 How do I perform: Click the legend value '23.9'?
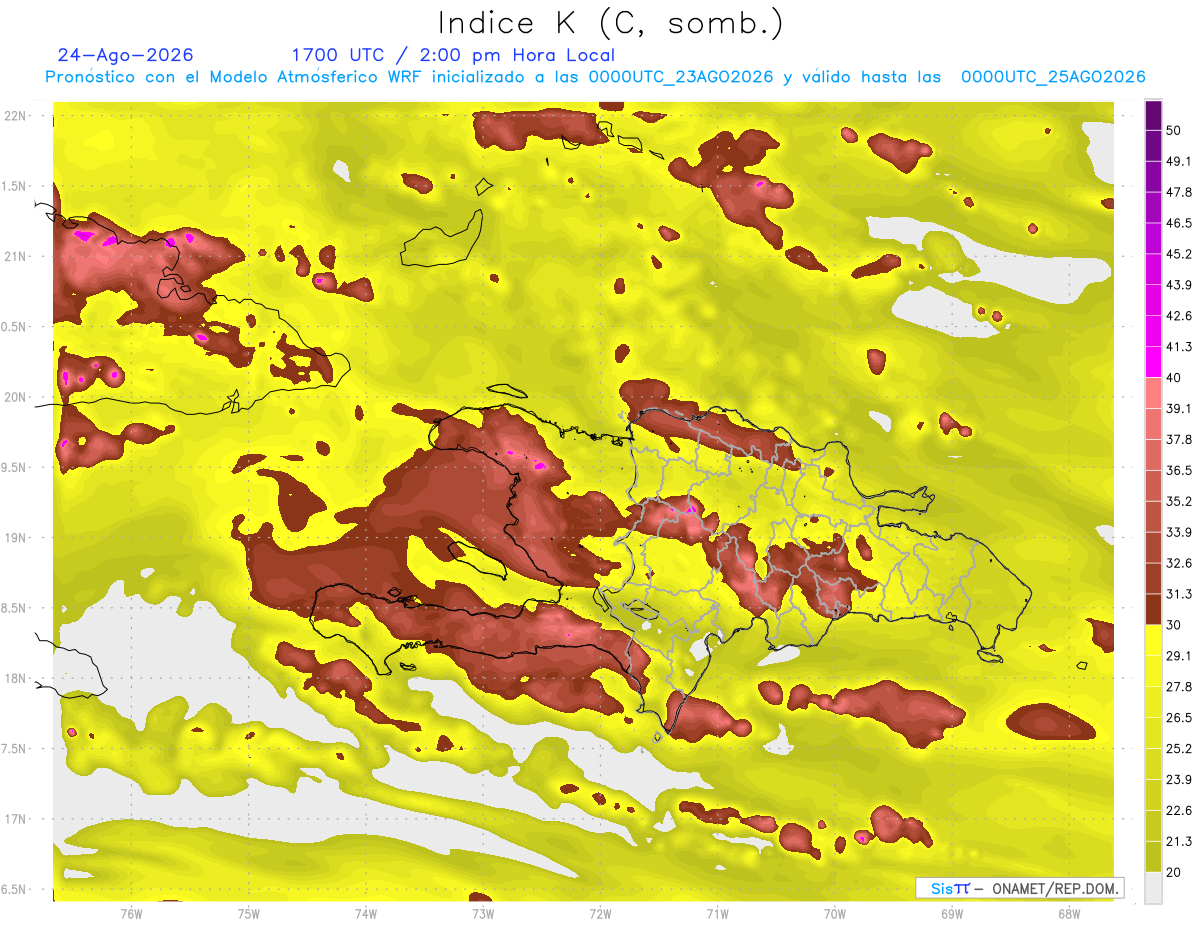pos(1178,780)
